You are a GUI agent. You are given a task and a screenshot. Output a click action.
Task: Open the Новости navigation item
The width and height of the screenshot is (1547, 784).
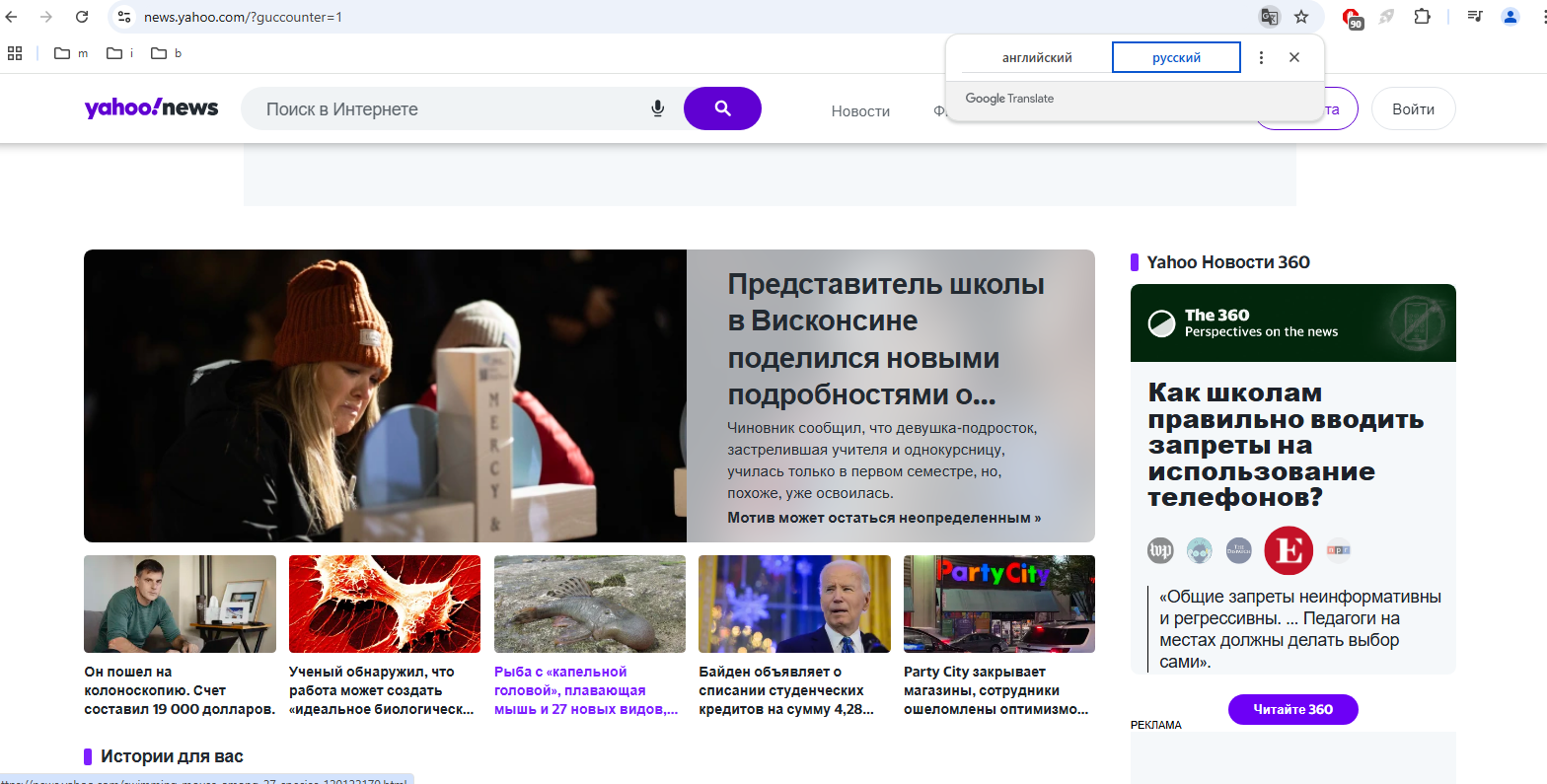click(860, 111)
